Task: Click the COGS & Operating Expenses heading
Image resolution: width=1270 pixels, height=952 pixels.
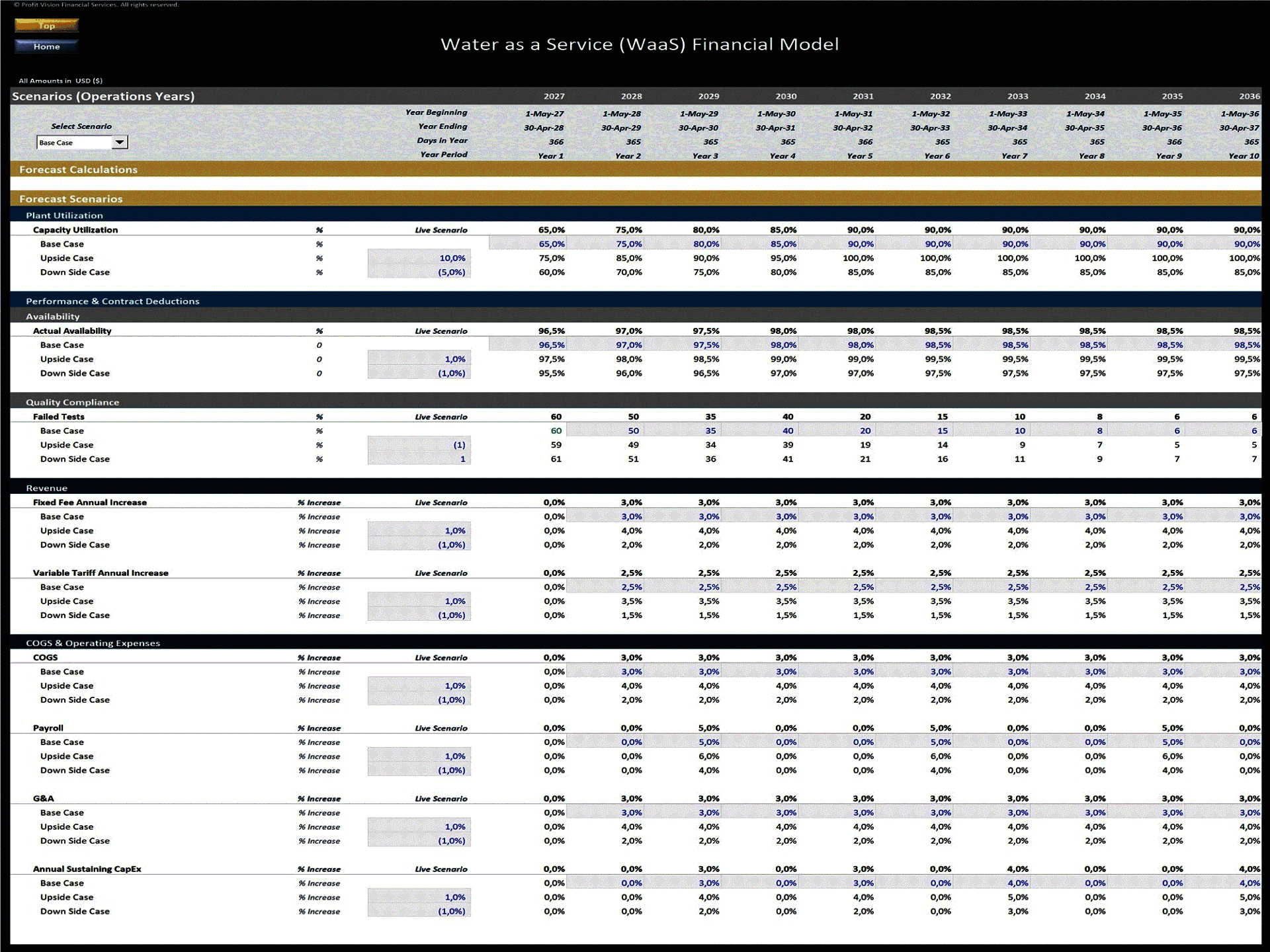Action: coord(93,643)
